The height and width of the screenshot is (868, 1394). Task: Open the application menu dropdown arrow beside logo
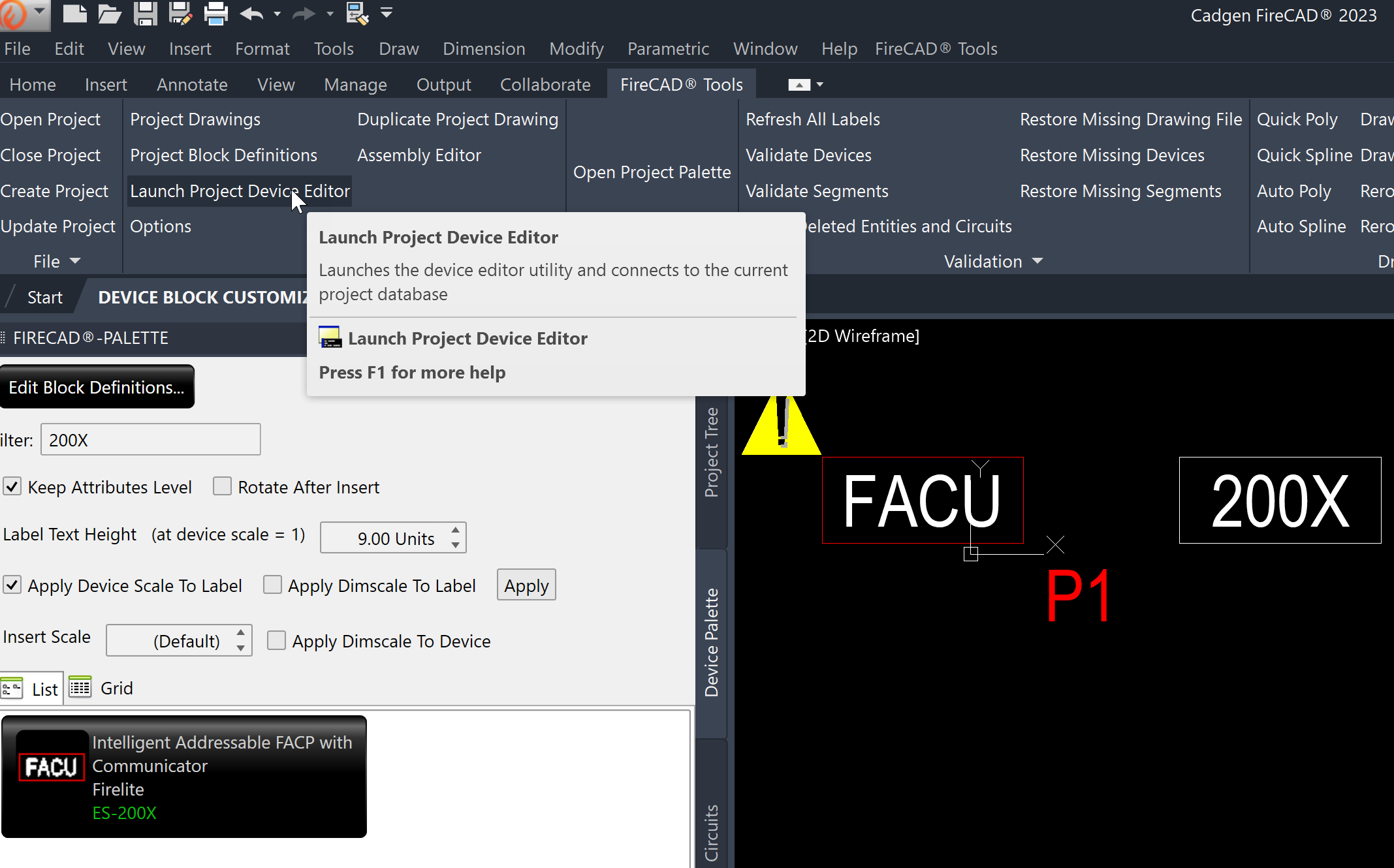coord(39,11)
